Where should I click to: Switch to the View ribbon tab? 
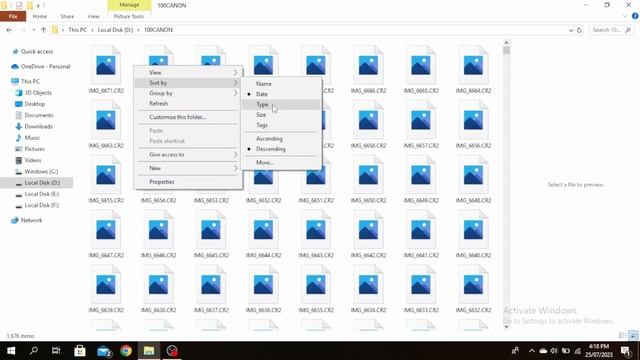(93, 16)
